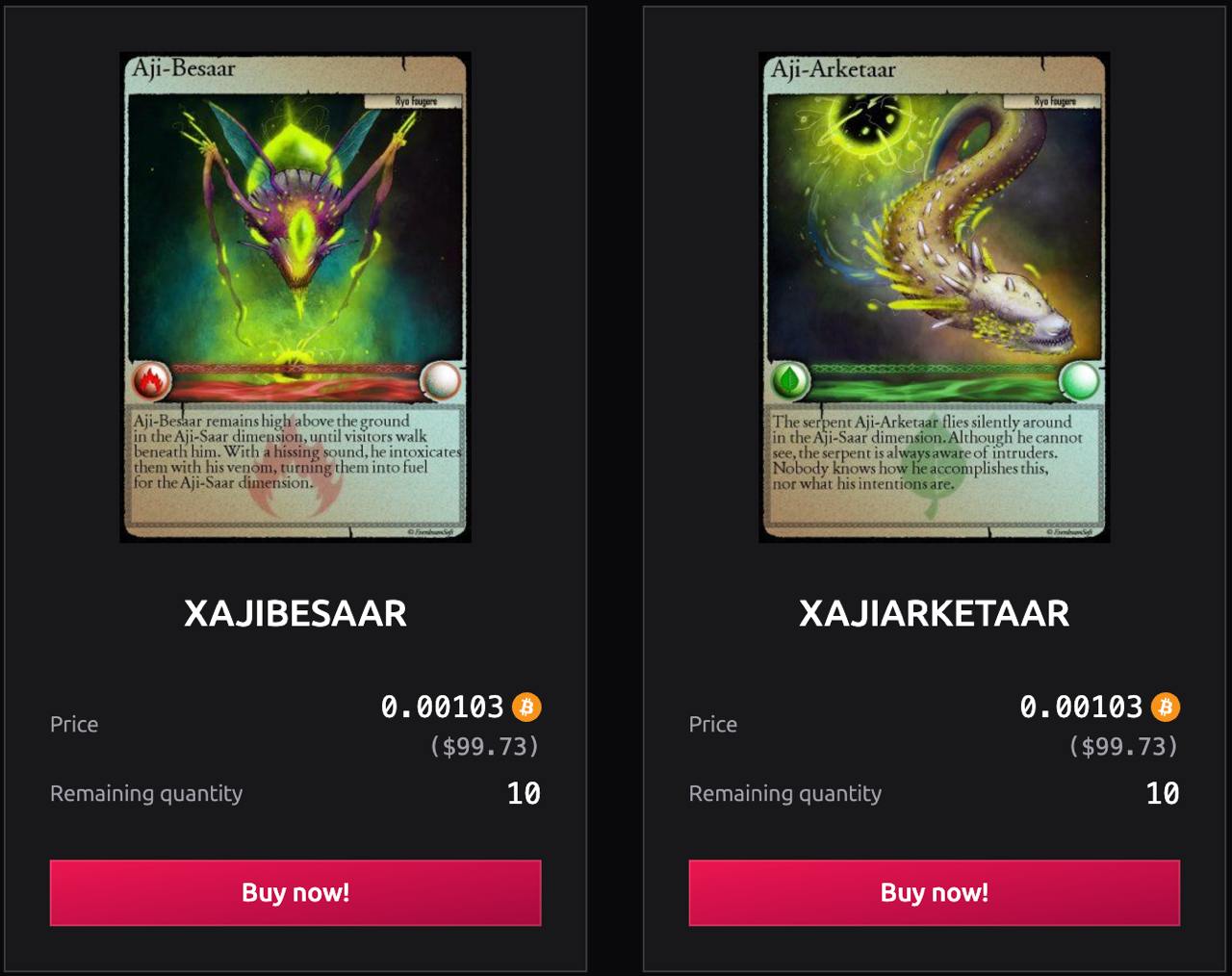The image size is (1232, 976).
Task: Click the fire element icon on Aji-Besaar card
Action: 150,381
